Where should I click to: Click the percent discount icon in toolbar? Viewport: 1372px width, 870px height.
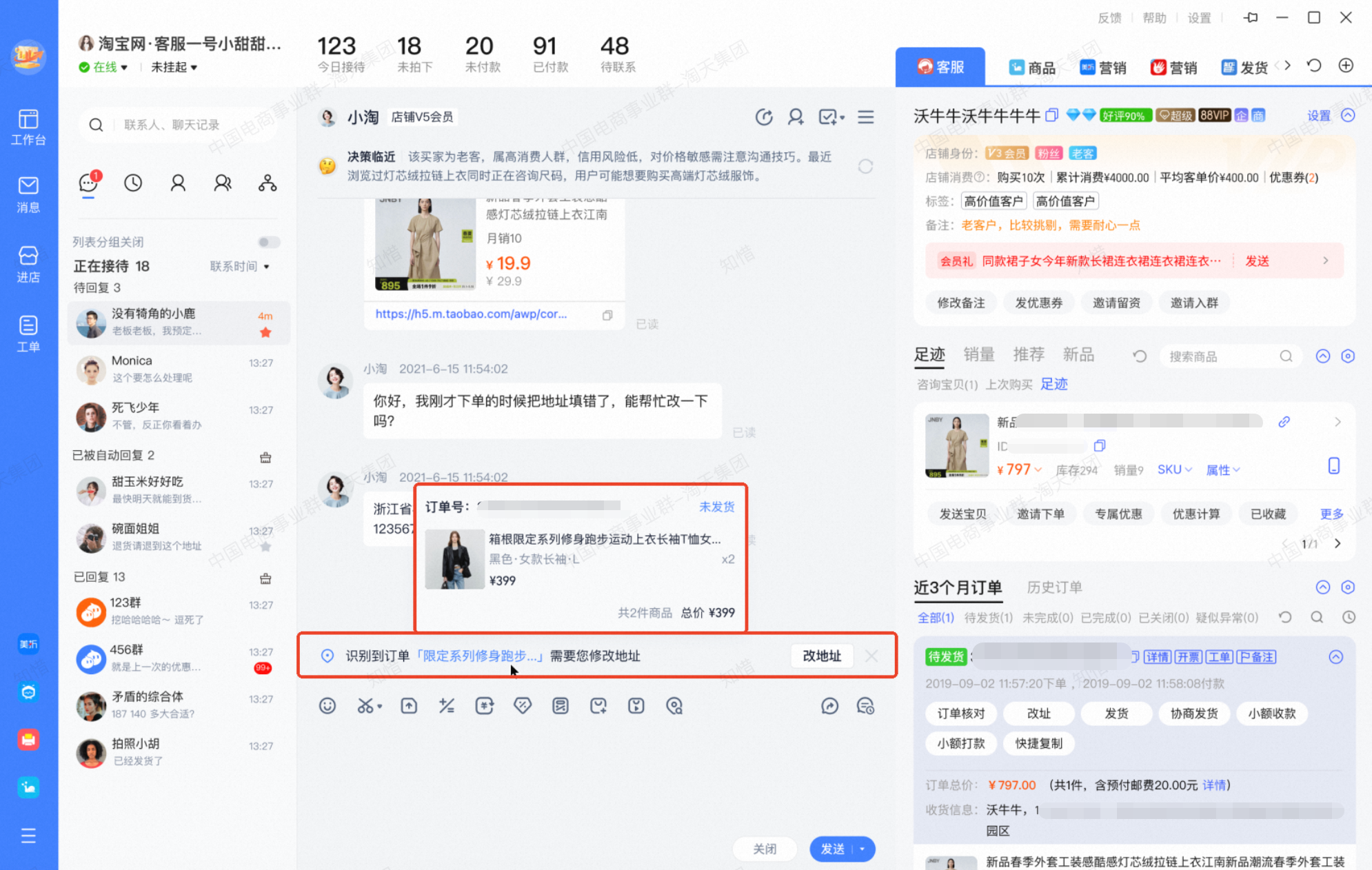click(447, 705)
